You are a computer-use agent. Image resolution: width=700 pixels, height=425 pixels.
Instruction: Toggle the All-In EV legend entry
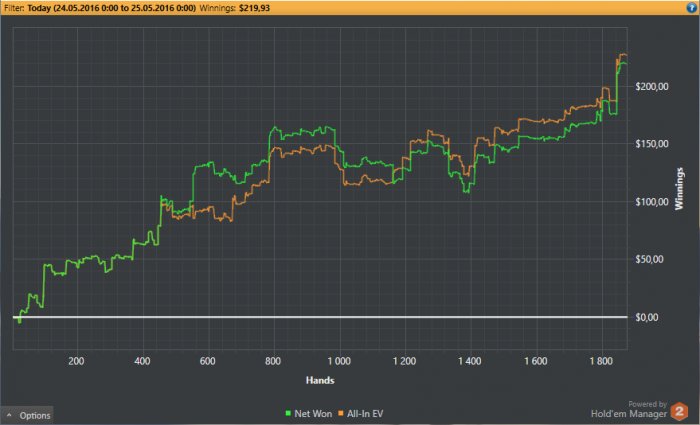click(x=361, y=414)
